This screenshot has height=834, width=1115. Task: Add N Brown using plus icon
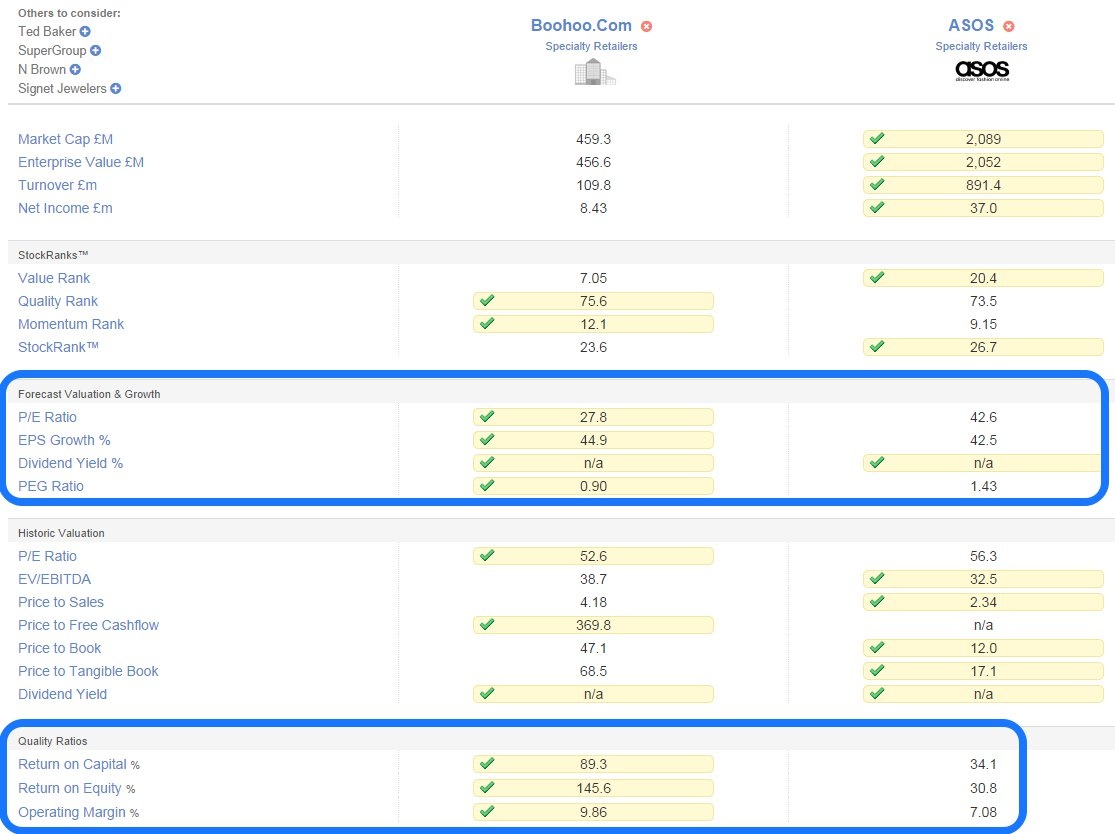tap(75, 70)
